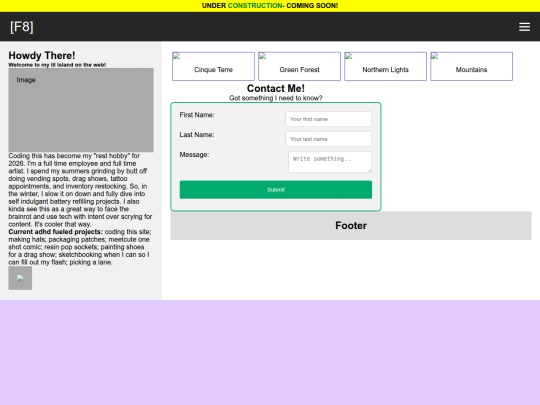Open the hamburger menu icon
Viewport: 540px width, 405px height.
(x=524, y=27)
